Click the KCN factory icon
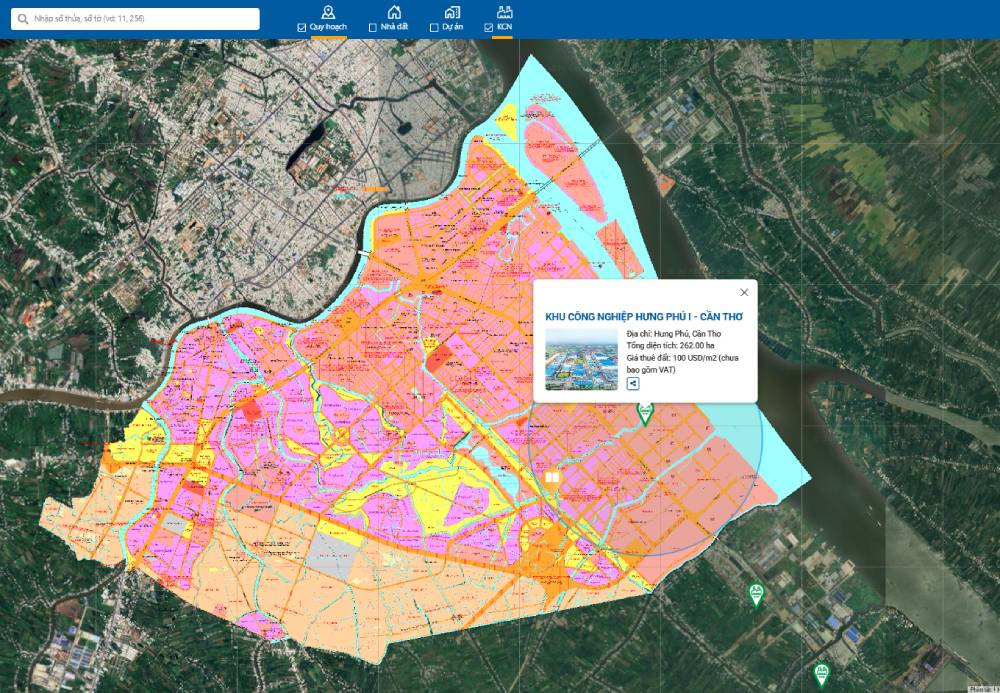 504,11
